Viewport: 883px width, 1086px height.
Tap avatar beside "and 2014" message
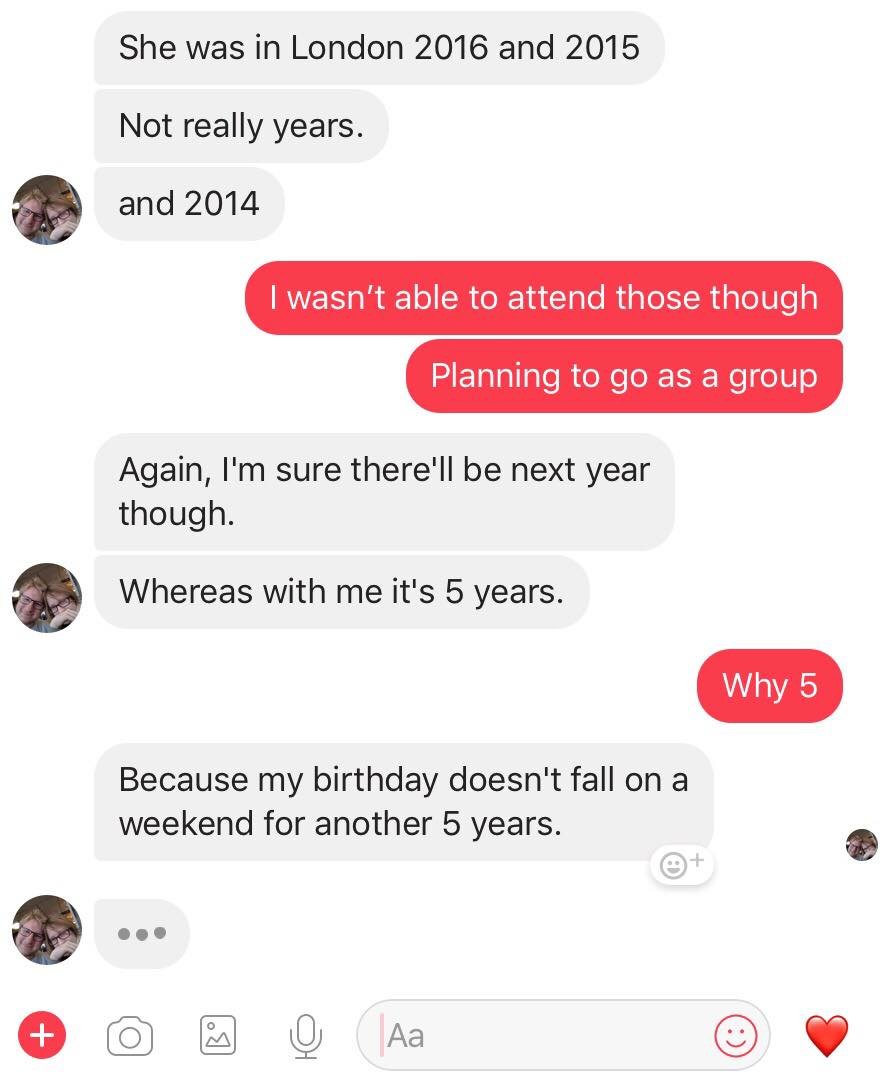pos(46,209)
